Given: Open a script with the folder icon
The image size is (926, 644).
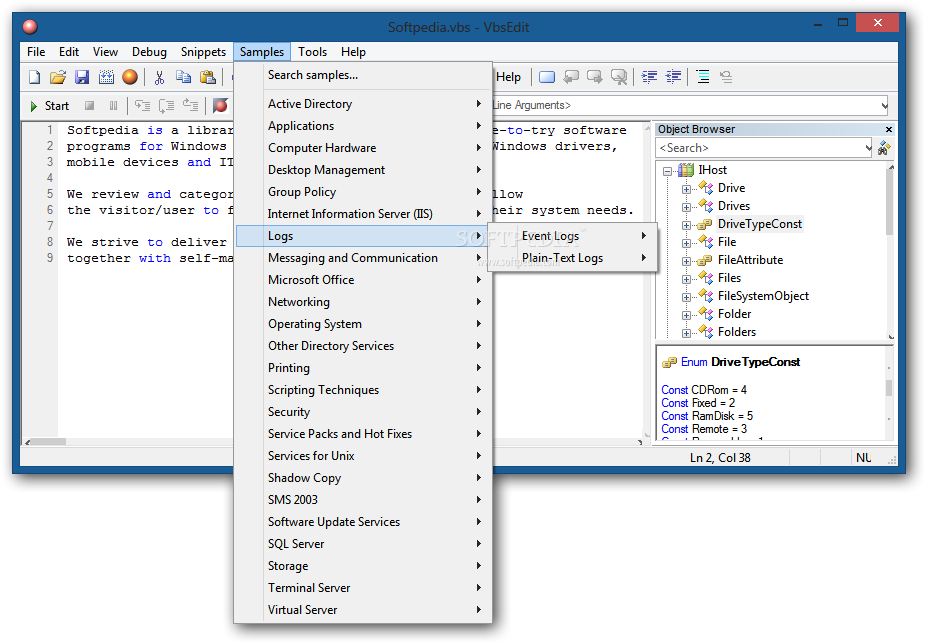Looking at the screenshot, I should click(x=58, y=77).
